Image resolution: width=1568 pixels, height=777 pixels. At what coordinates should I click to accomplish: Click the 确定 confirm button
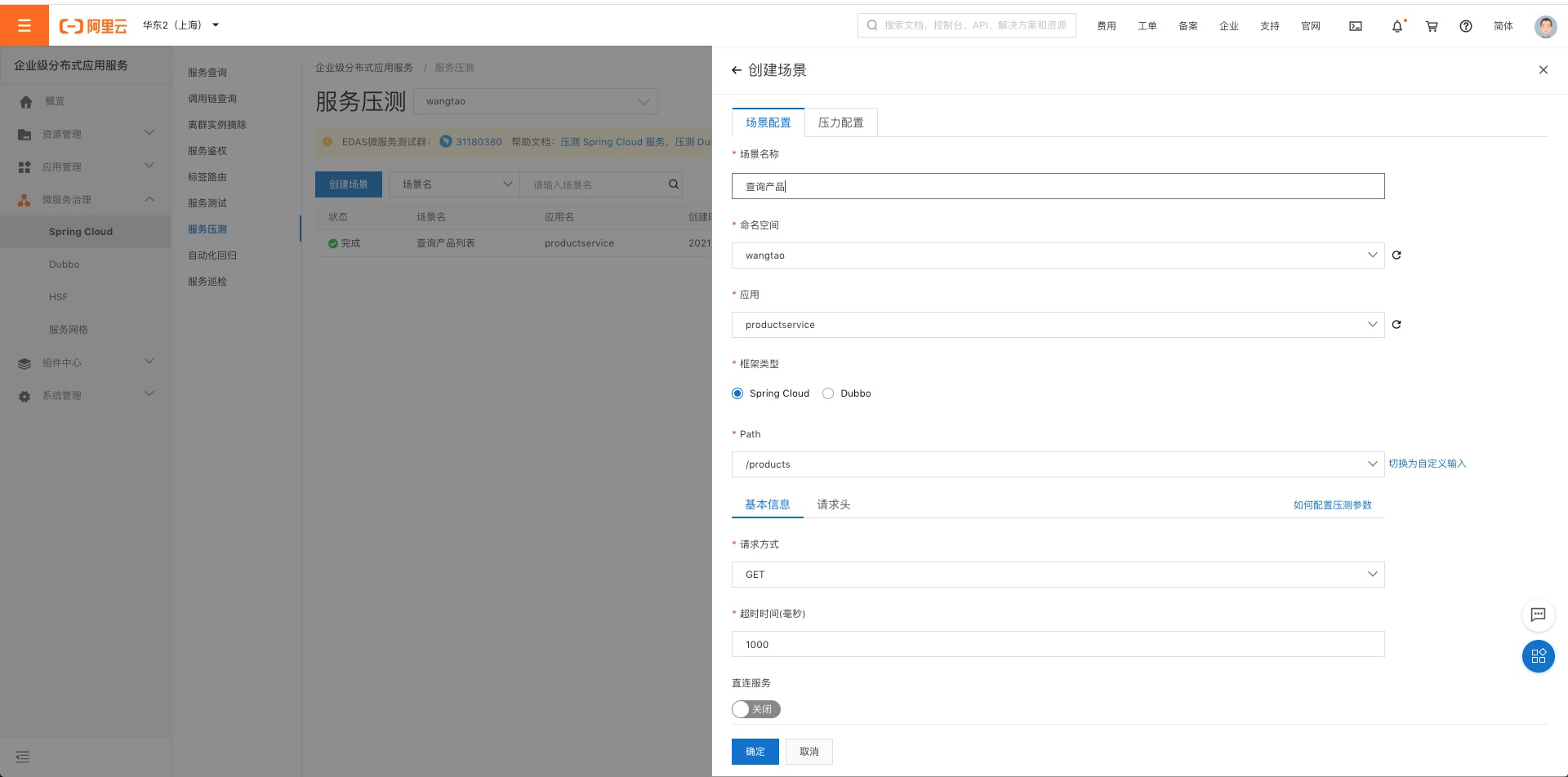click(755, 752)
